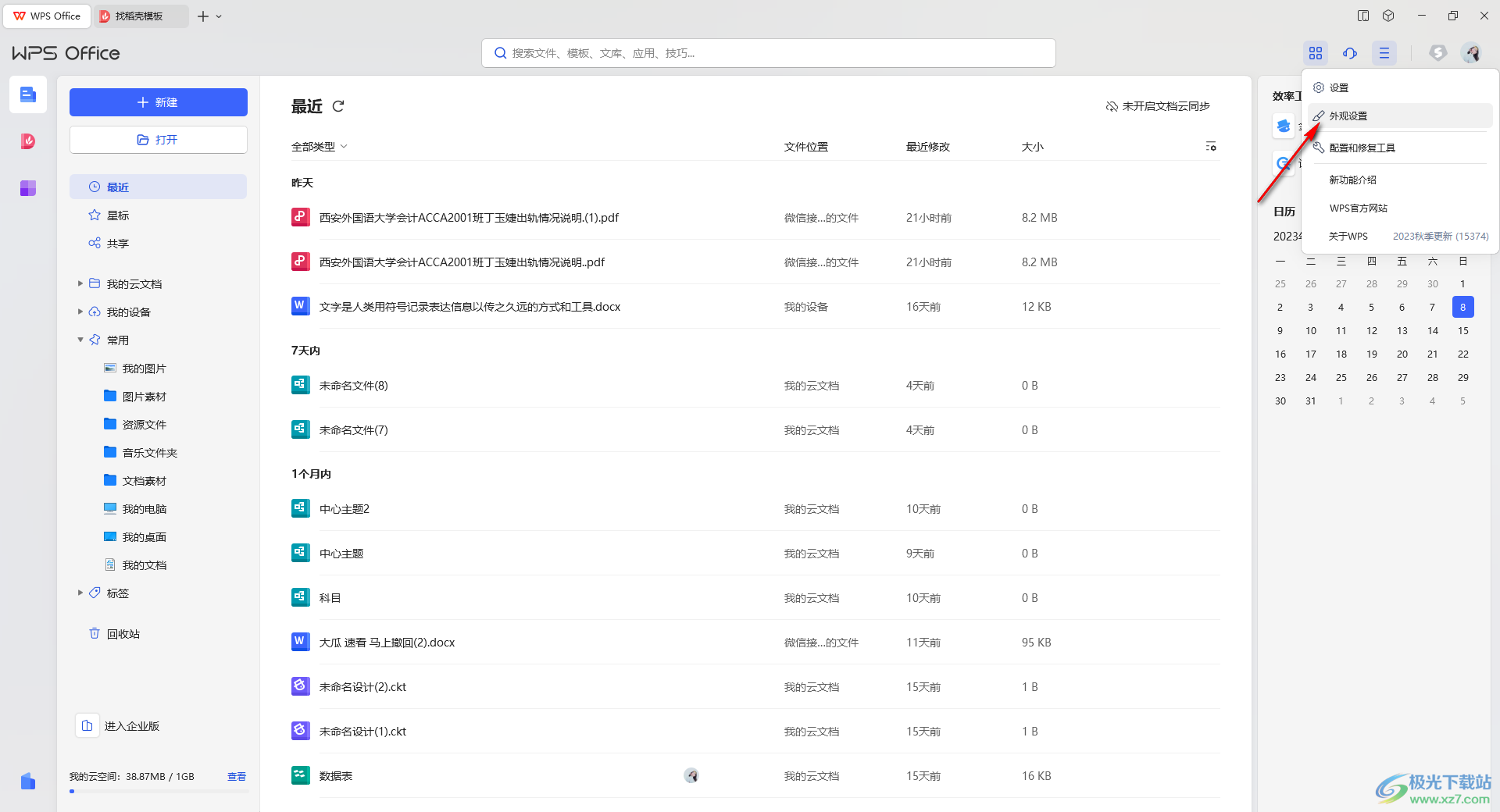Open the main menu hamburger icon
The image size is (1500, 812).
tap(1384, 53)
